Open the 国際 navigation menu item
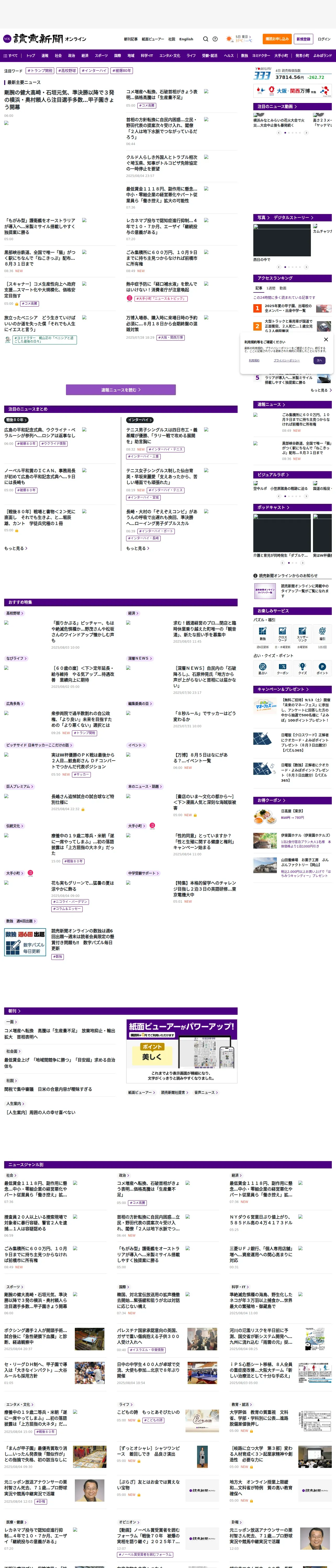 coord(118,55)
